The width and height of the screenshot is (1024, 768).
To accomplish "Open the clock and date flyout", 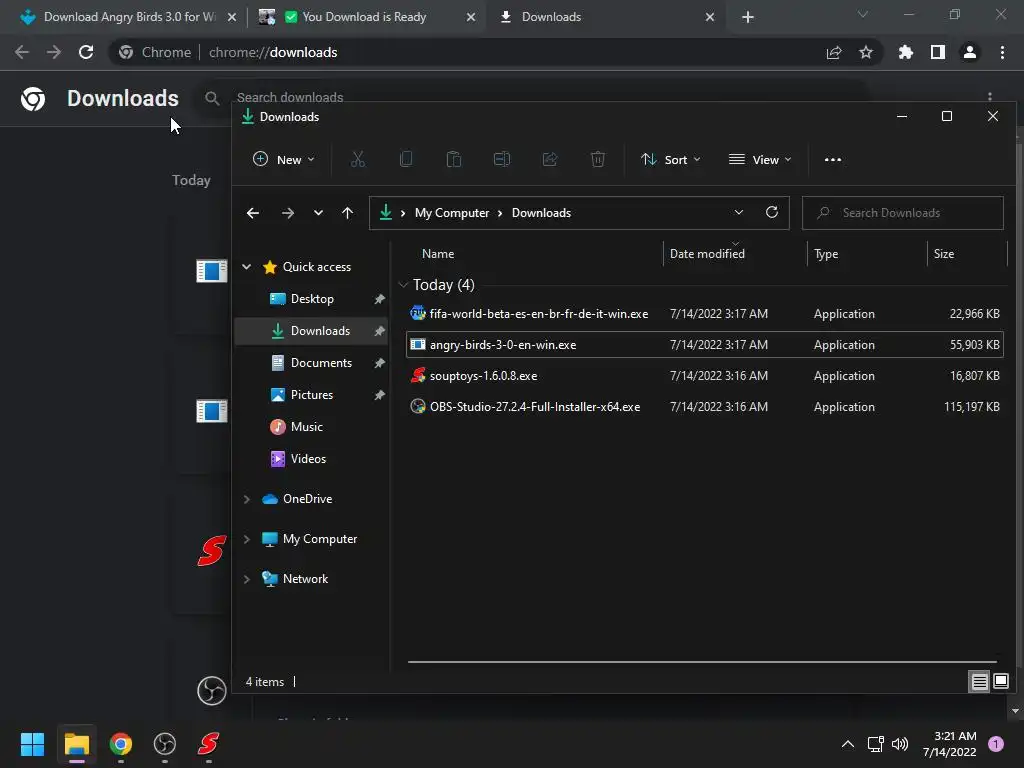I will click(x=950, y=744).
